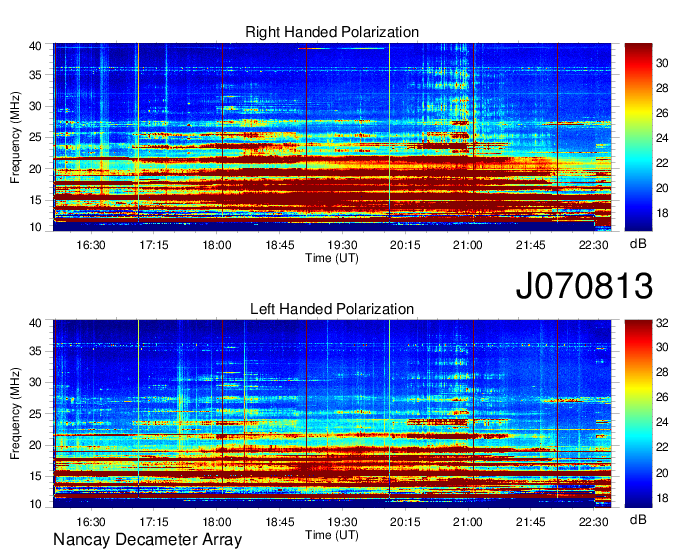The image size is (680, 552).
Task: Click the 25 MHz tick on Right Handed plot
Action: click(x=35, y=138)
